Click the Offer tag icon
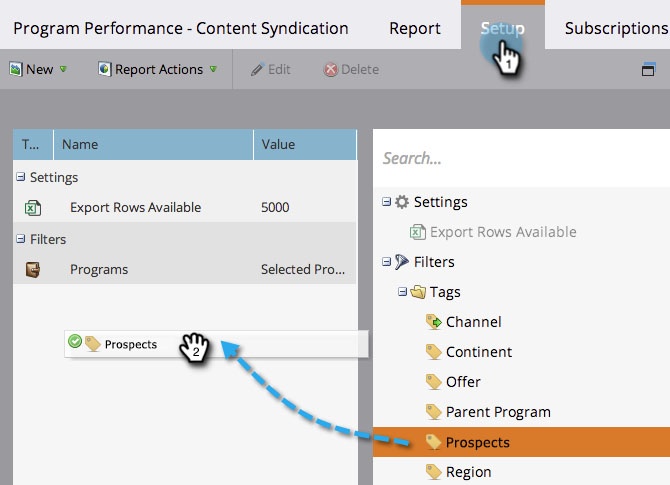This screenshot has width=670, height=485. pos(433,382)
